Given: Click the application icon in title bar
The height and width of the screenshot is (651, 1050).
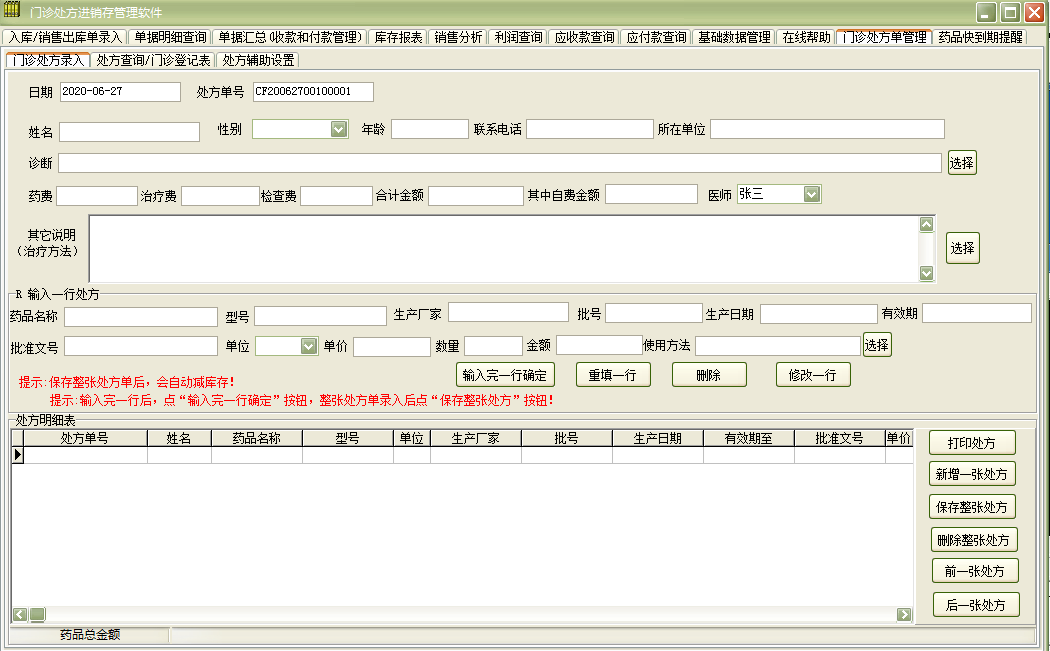Looking at the screenshot, I should click(11, 10).
